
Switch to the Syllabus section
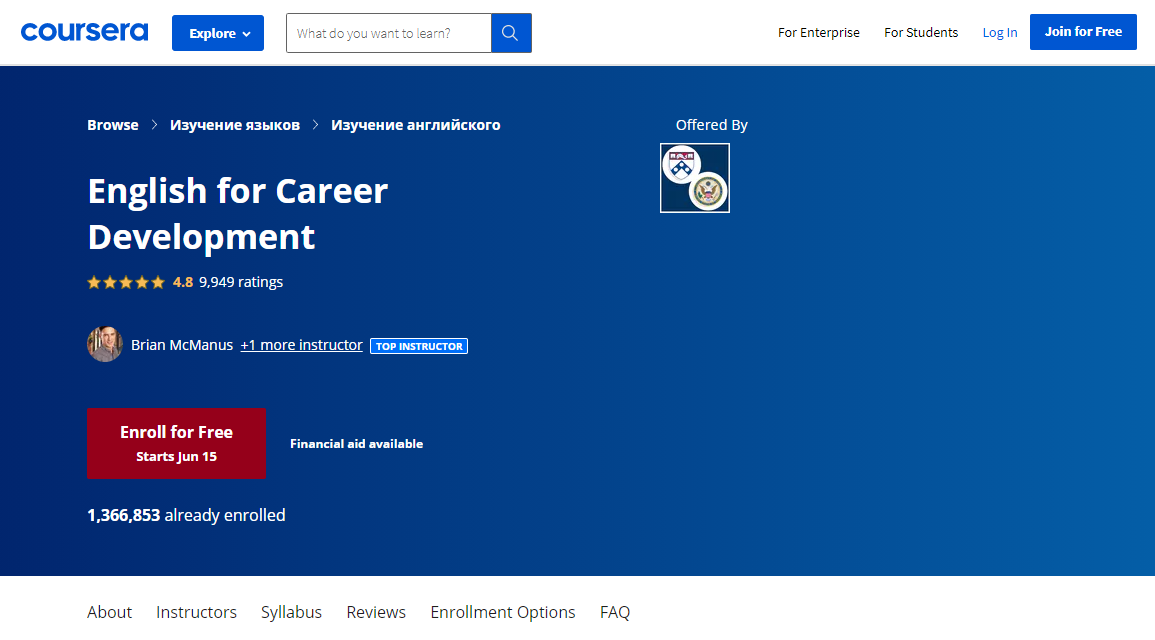point(291,611)
